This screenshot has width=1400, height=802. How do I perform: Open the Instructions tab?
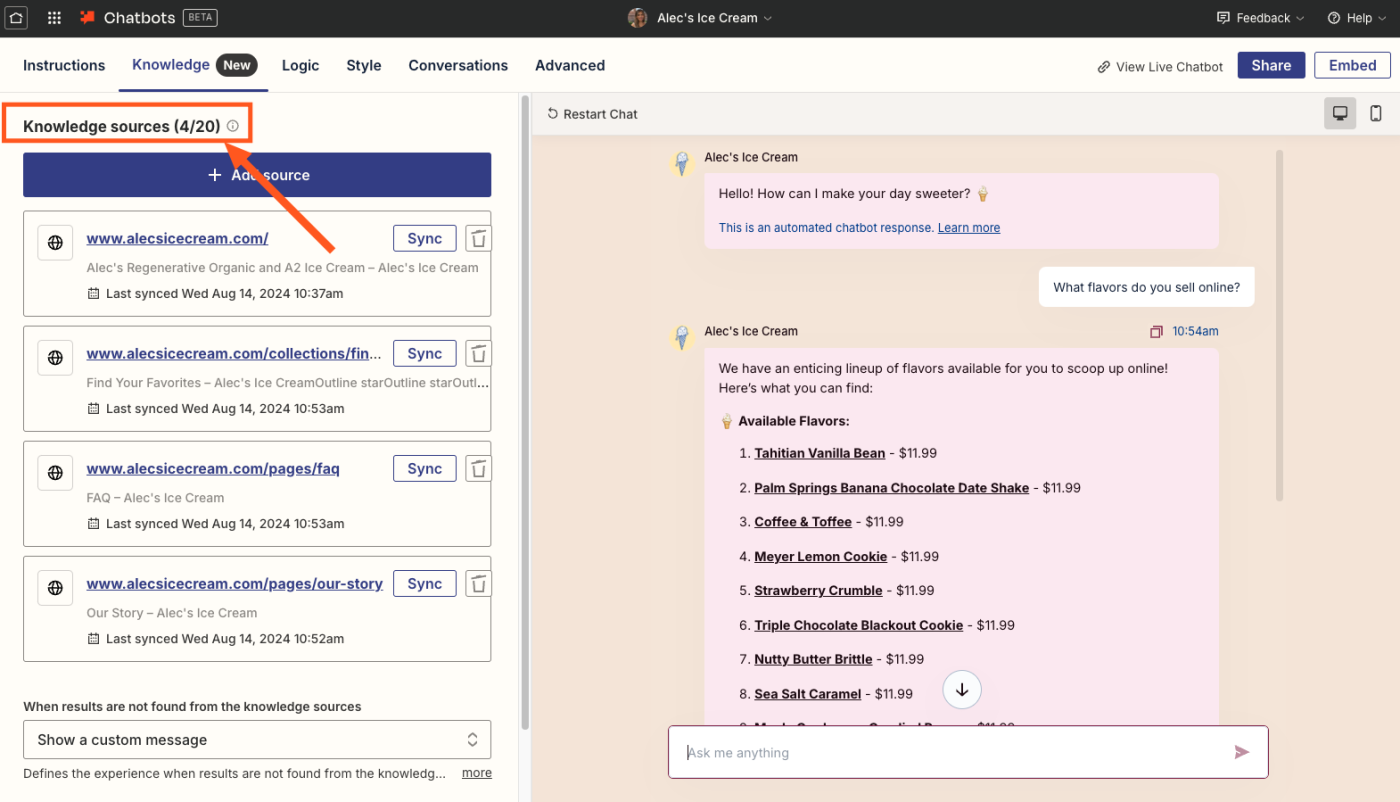(x=64, y=65)
